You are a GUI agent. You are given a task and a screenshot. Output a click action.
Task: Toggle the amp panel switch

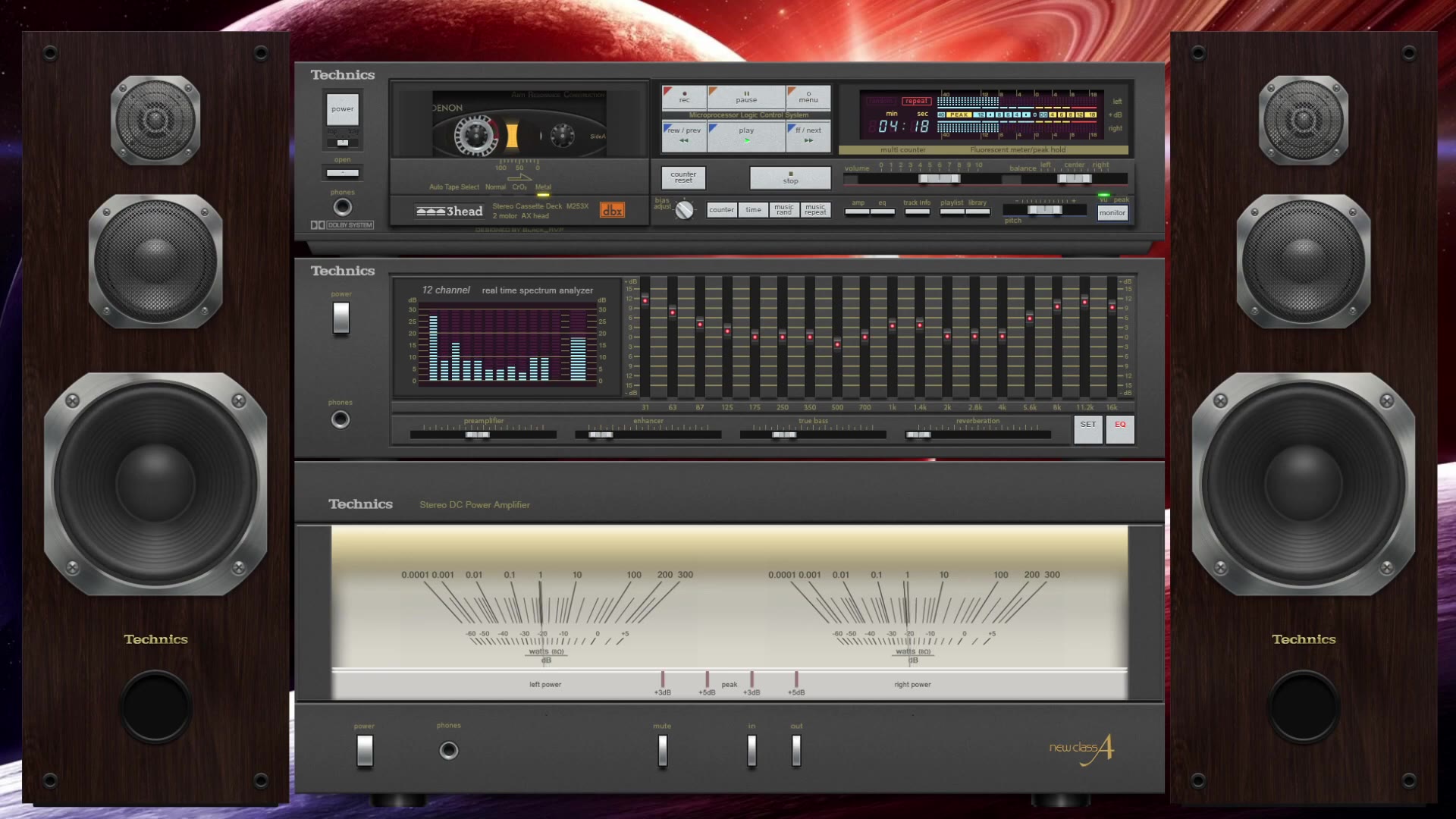(858, 212)
